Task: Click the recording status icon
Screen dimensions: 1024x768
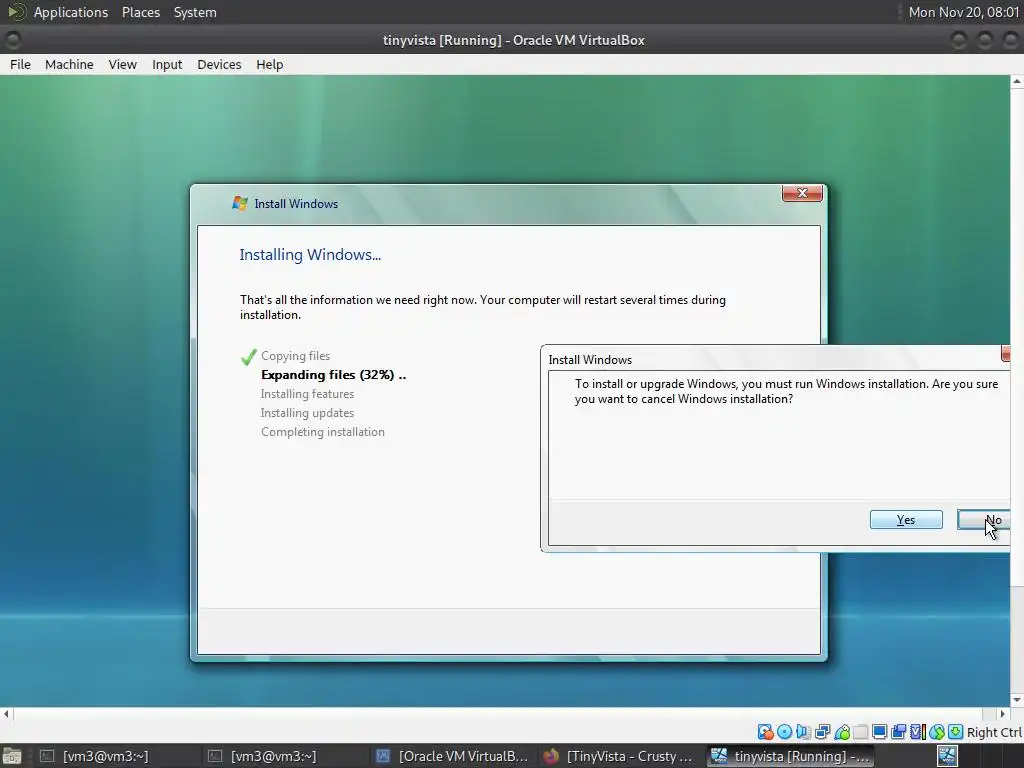Action: 899,732
